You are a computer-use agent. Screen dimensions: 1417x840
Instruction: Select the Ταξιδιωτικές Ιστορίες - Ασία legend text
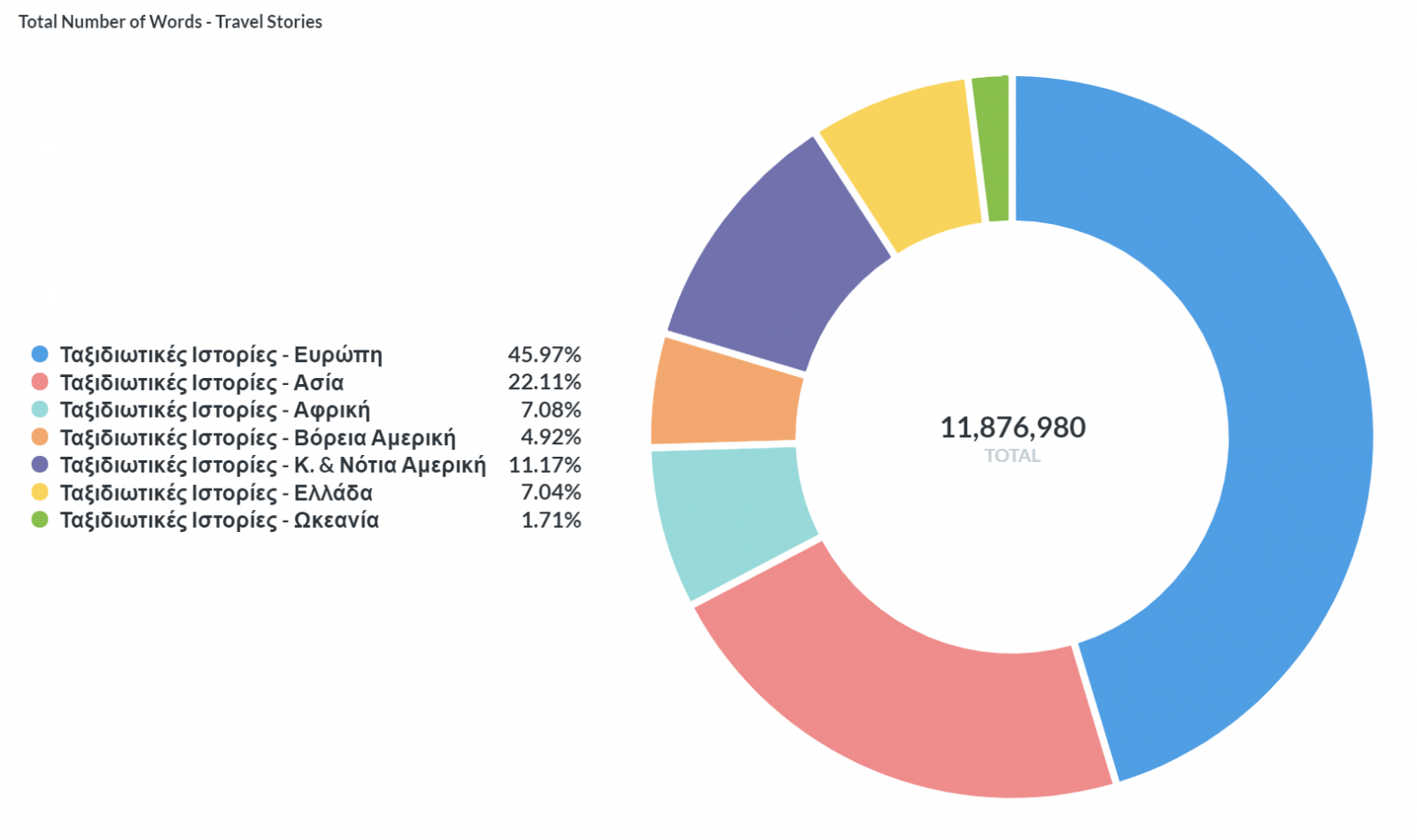point(202,382)
